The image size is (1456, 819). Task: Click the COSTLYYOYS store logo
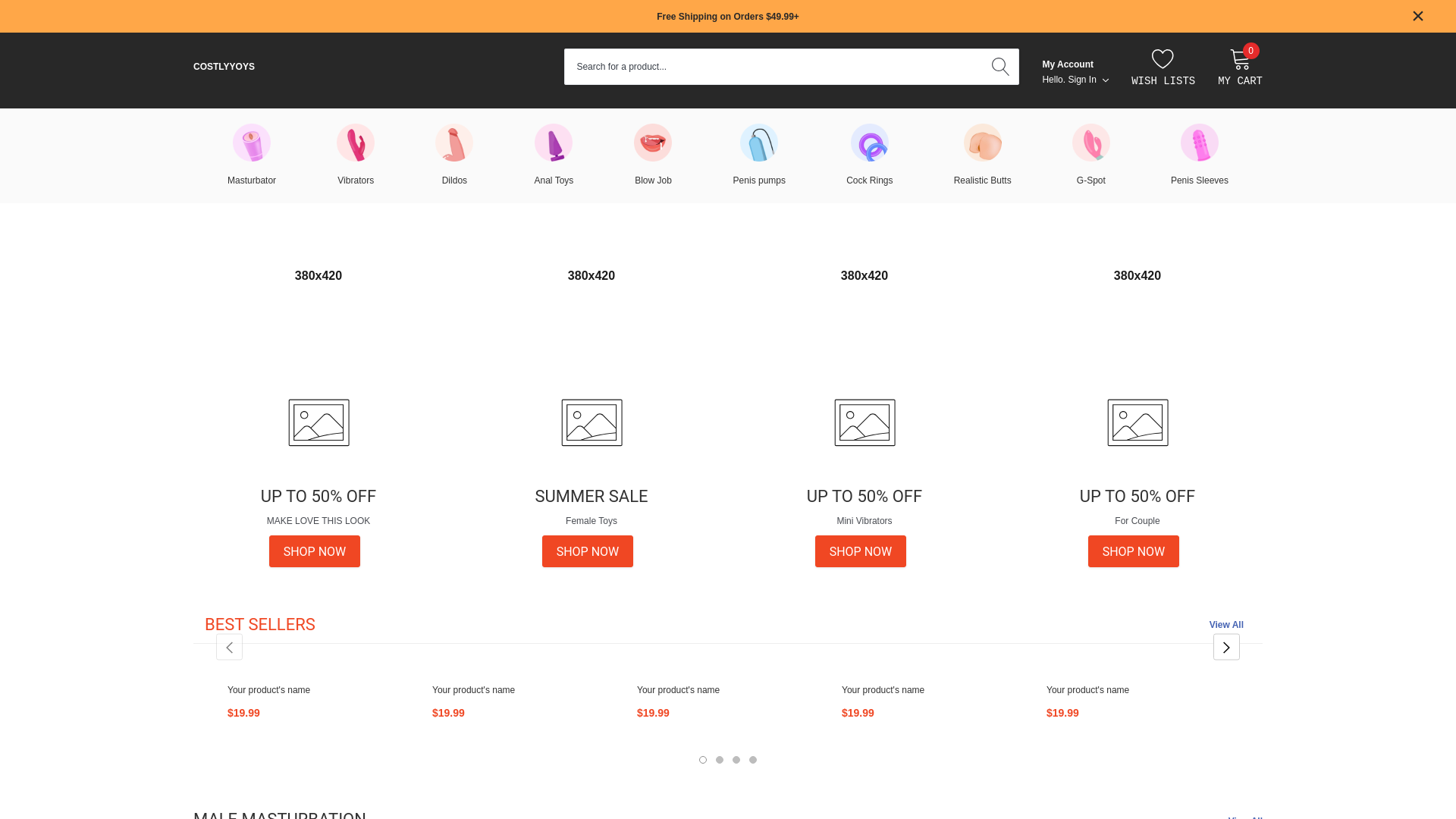pos(224,67)
